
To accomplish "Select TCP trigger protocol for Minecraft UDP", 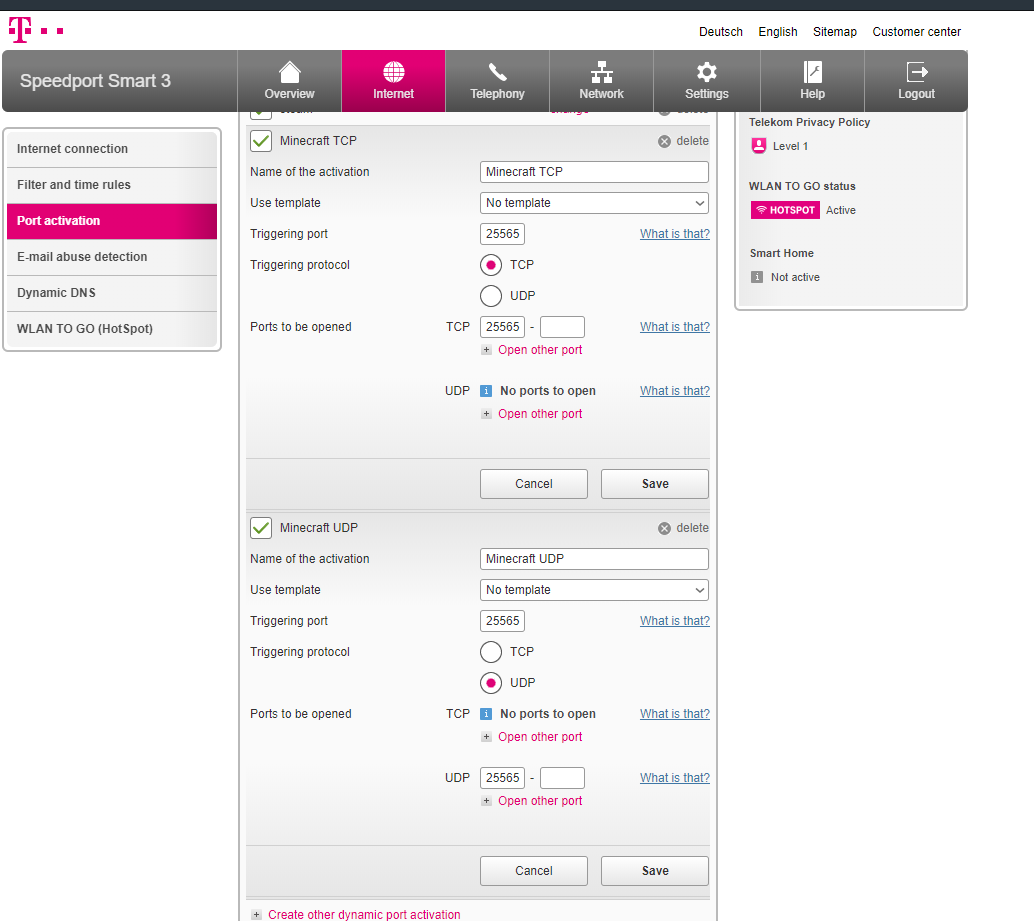I will (491, 652).
